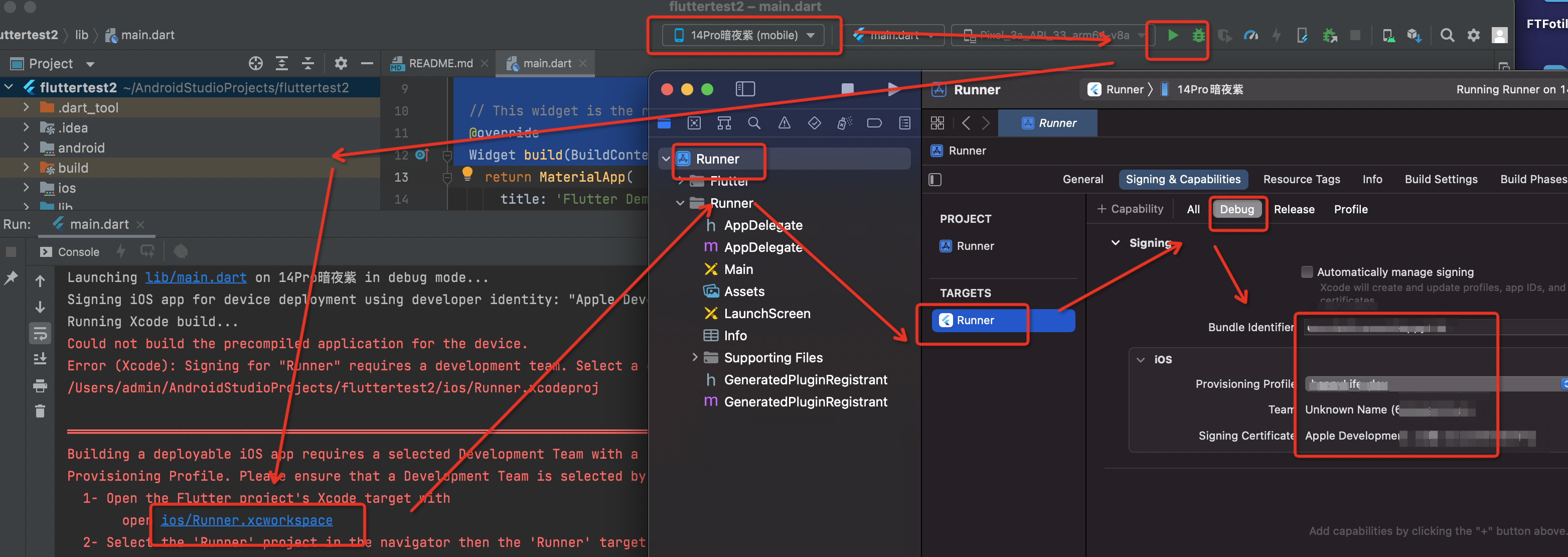Image resolution: width=1568 pixels, height=557 pixels.
Task: Open Xcode test navigator diamond icon
Action: pyautogui.click(x=814, y=123)
